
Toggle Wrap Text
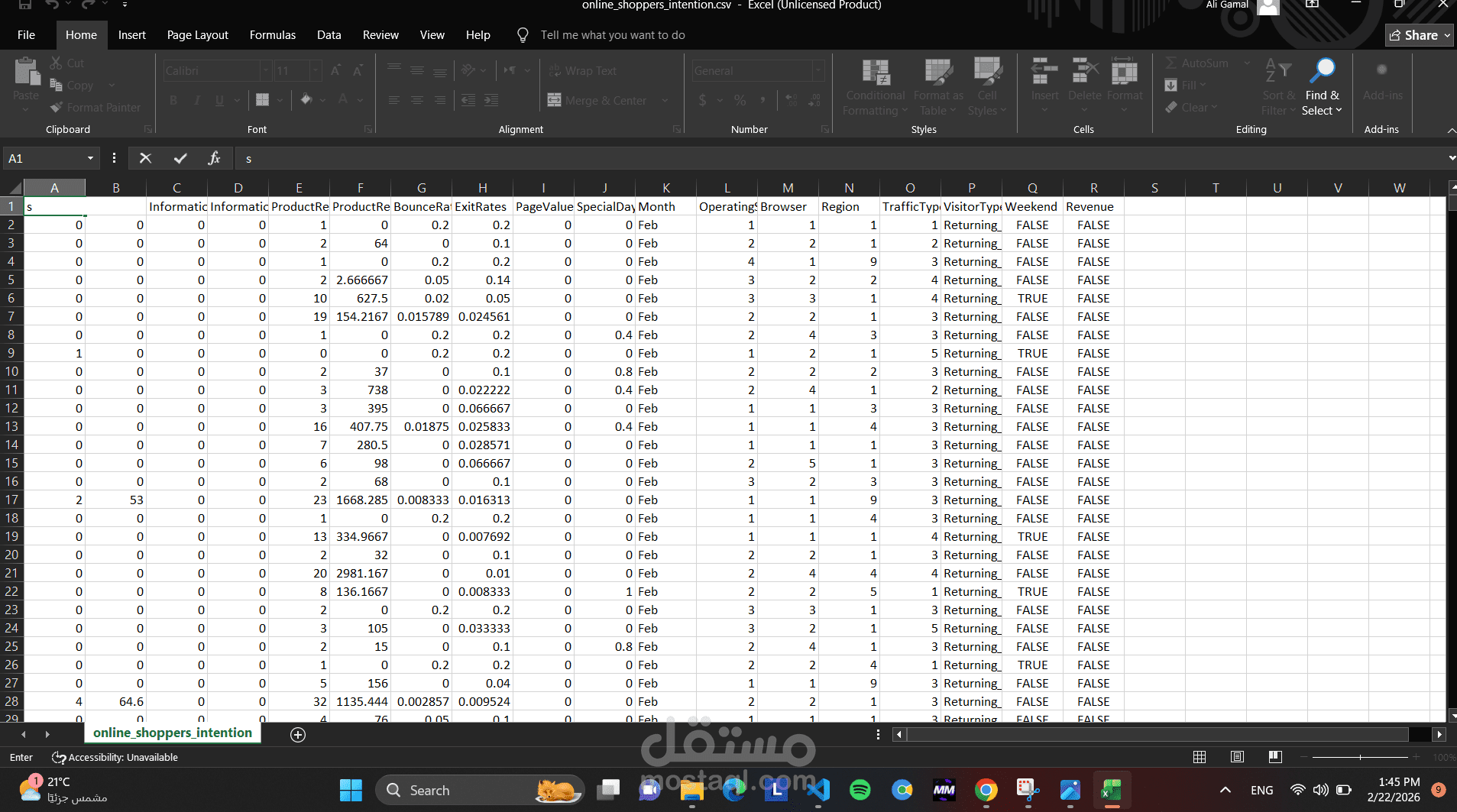(x=582, y=71)
